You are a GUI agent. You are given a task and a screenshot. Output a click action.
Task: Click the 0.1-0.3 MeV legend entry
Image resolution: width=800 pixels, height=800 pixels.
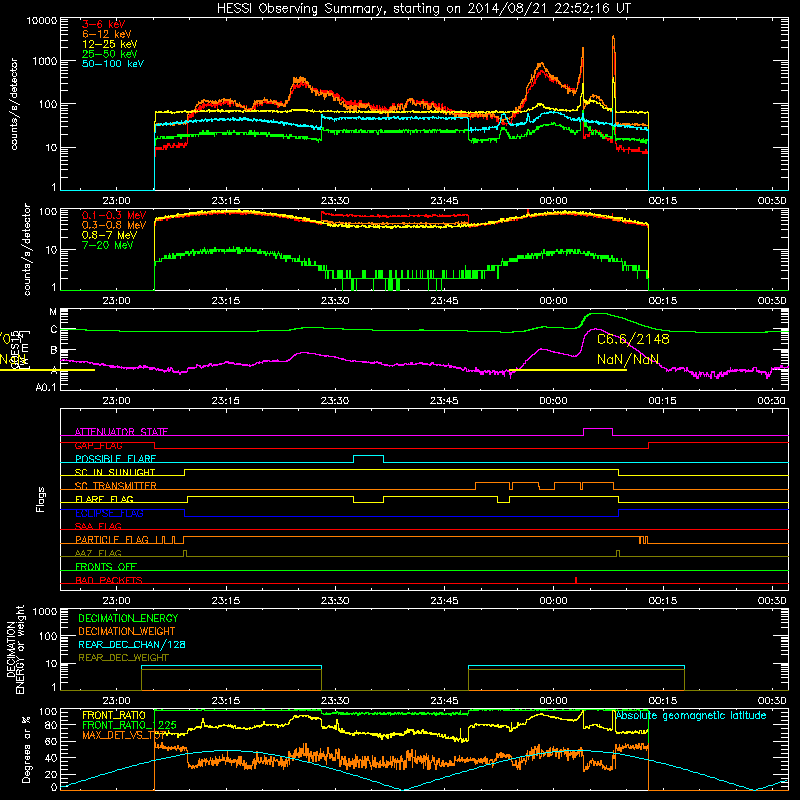pyautogui.click(x=114, y=215)
